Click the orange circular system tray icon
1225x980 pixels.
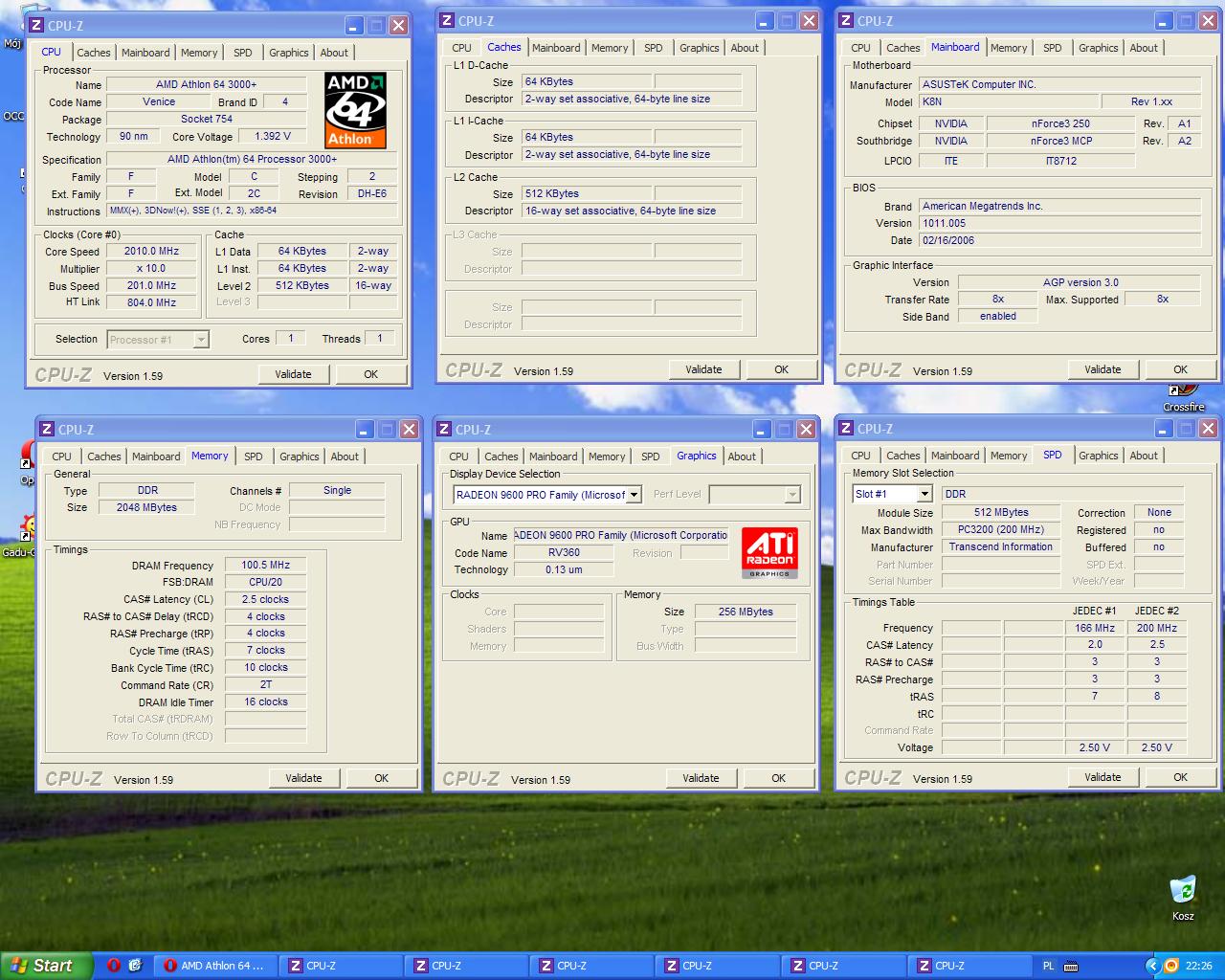pos(1170,966)
